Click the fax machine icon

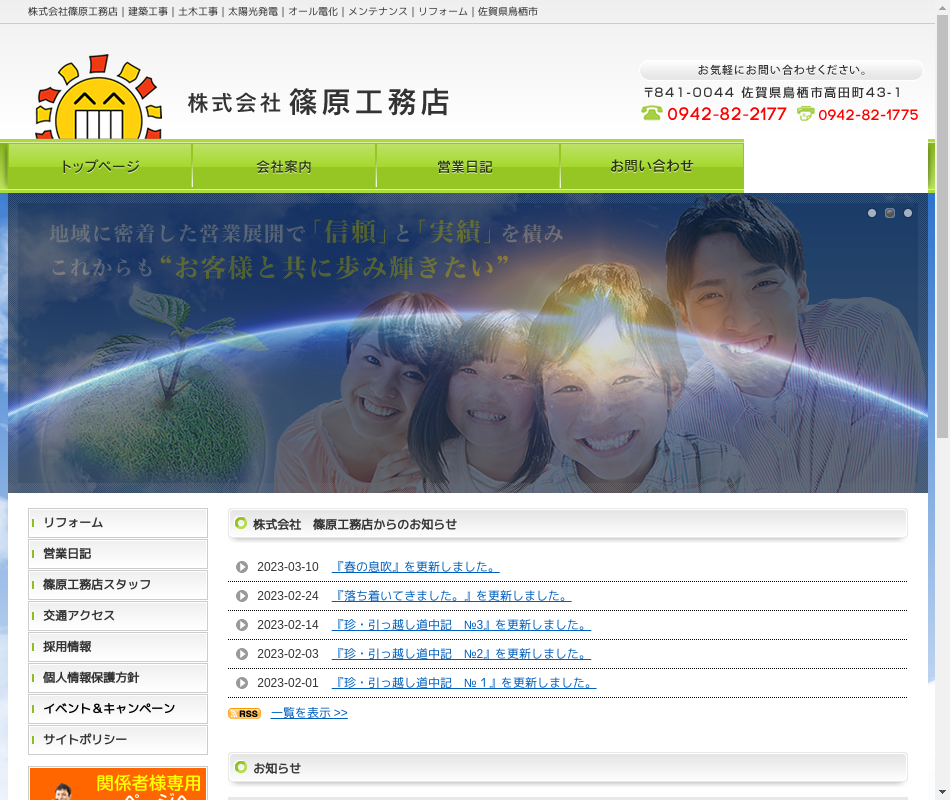point(805,114)
